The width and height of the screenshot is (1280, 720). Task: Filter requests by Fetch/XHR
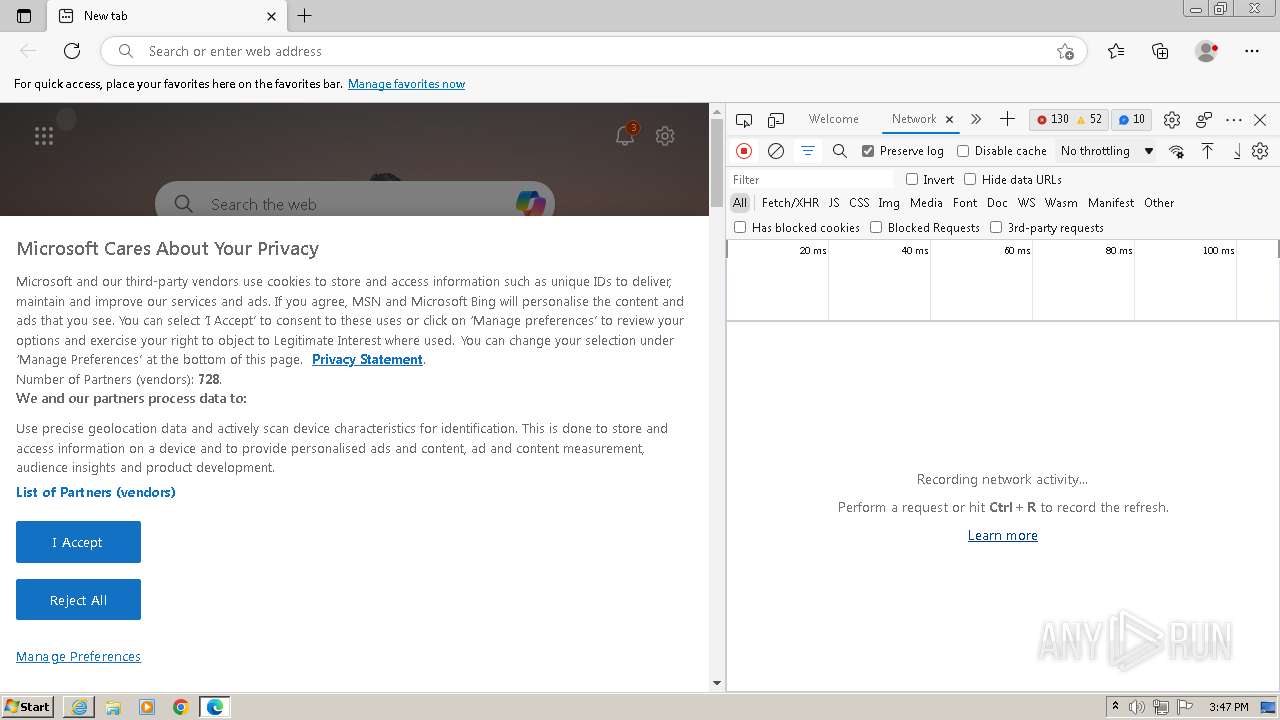pyautogui.click(x=790, y=203)
